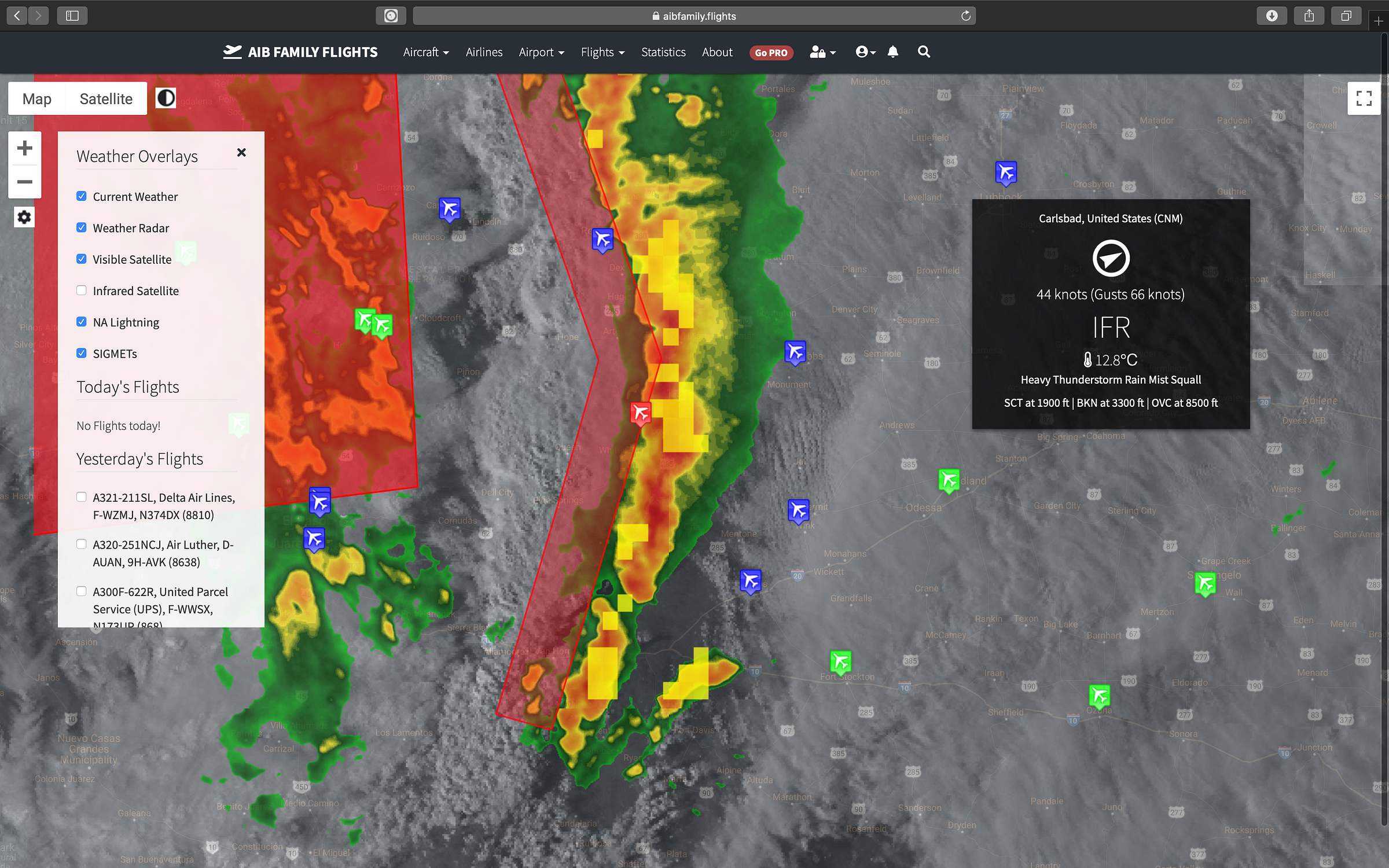The image size is (1389, 868).
Task: Enable the Infrared Satellite overlay
Action: coord(82,290)
